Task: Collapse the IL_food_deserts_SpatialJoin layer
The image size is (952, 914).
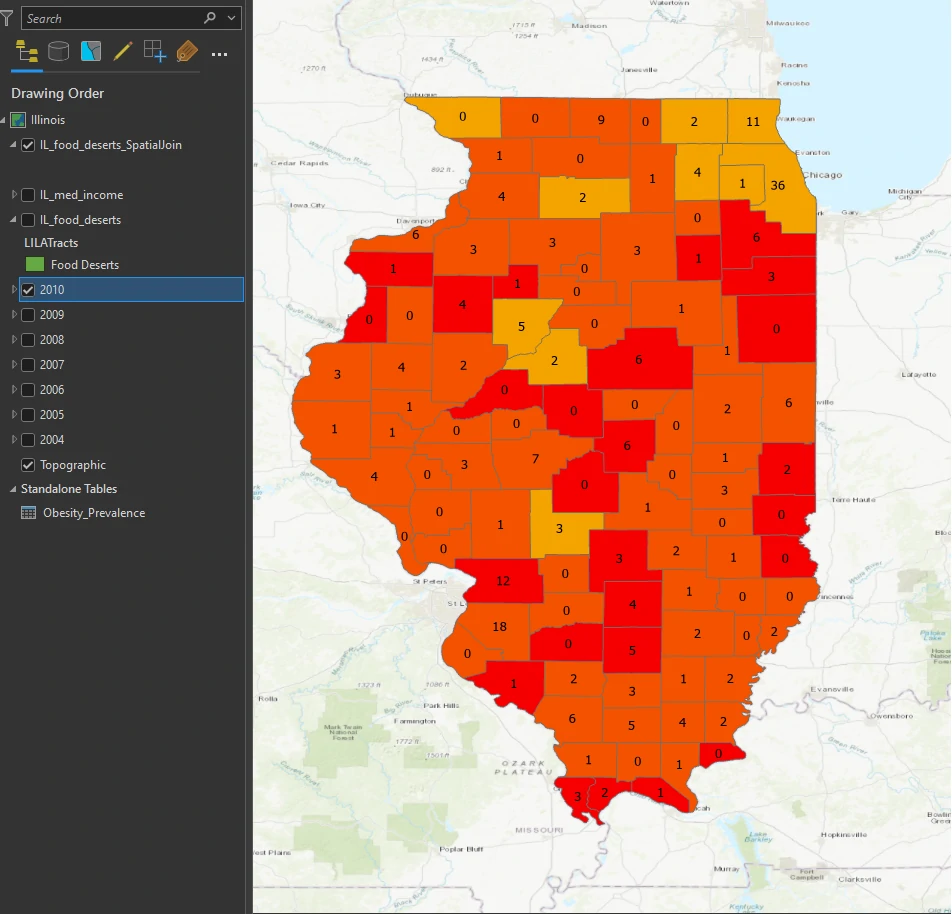Action: pos(13,145)
